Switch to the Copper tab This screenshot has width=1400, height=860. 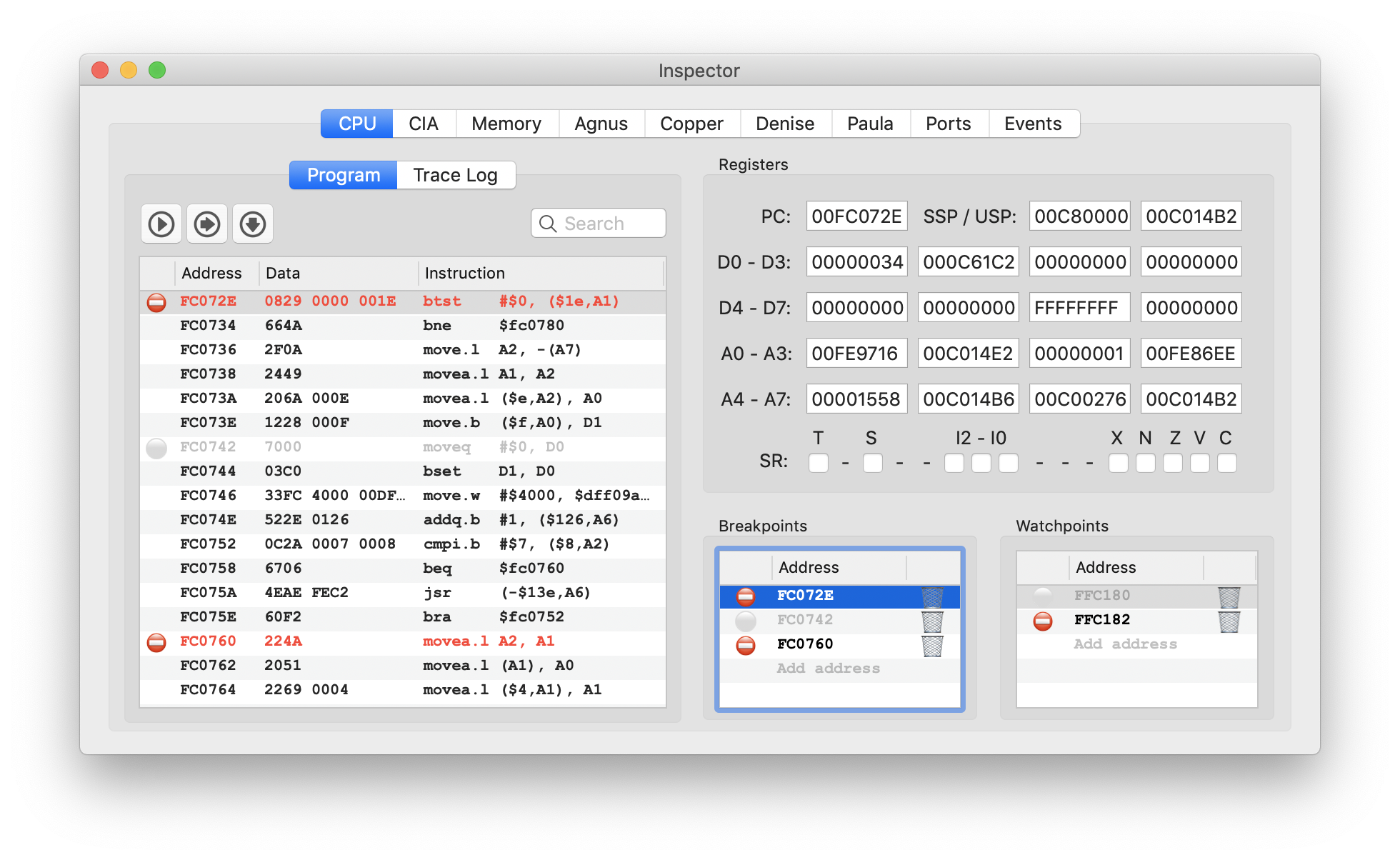pos(691,124)
